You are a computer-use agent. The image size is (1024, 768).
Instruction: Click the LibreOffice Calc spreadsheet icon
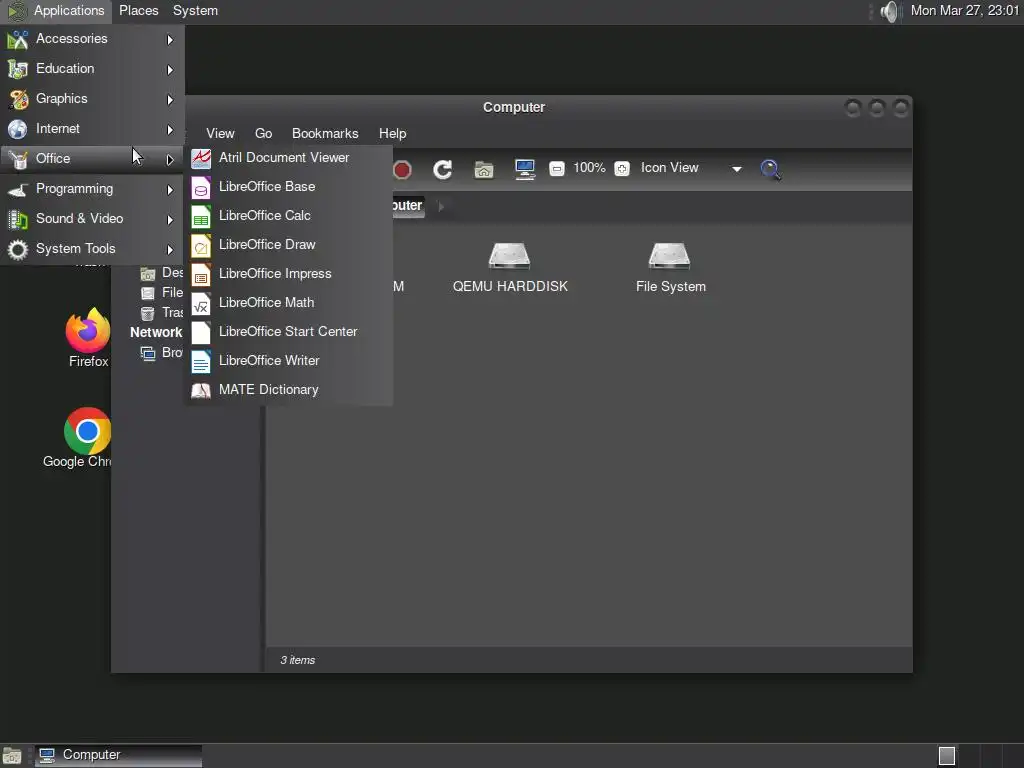click(200, 216)
